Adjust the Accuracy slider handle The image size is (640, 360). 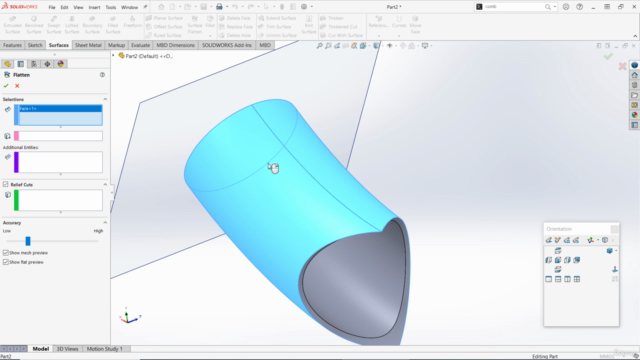tap(28, 241)
